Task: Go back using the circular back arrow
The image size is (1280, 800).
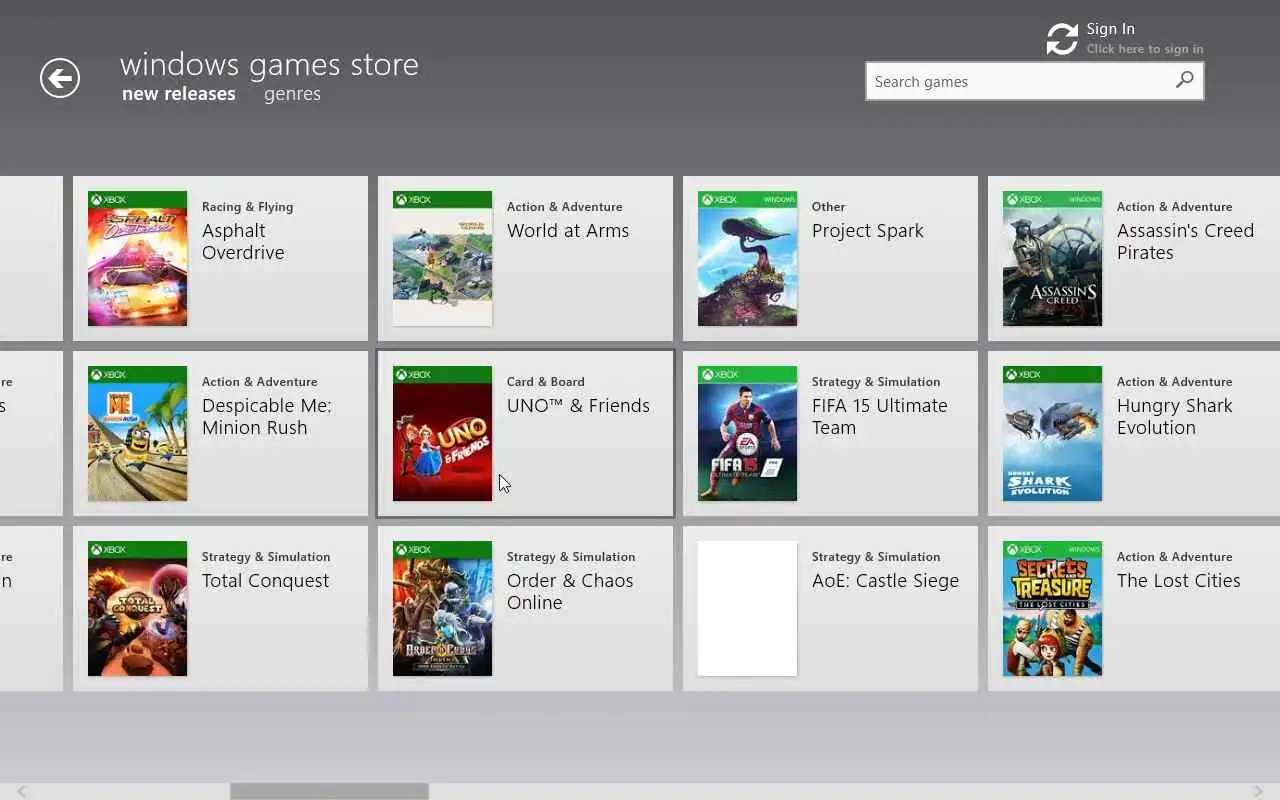Action: pos(60,78)
